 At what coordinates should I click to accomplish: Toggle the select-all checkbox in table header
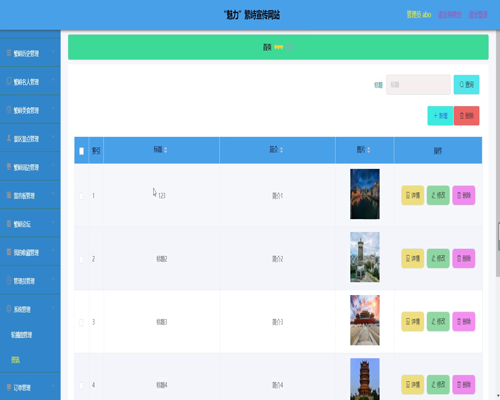pos(81,151)
